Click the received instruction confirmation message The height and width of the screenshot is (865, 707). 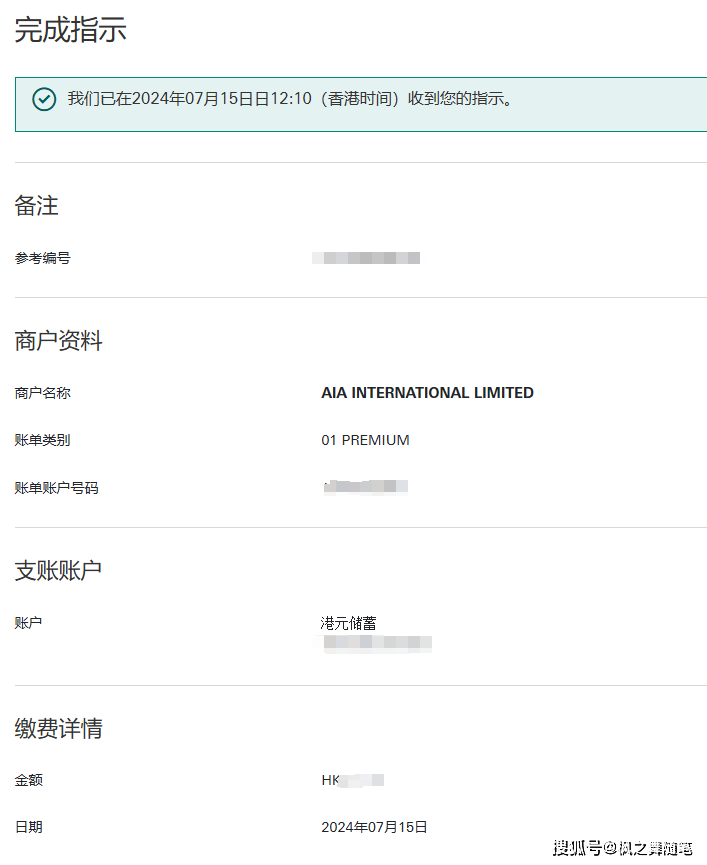tap(291, 99)
